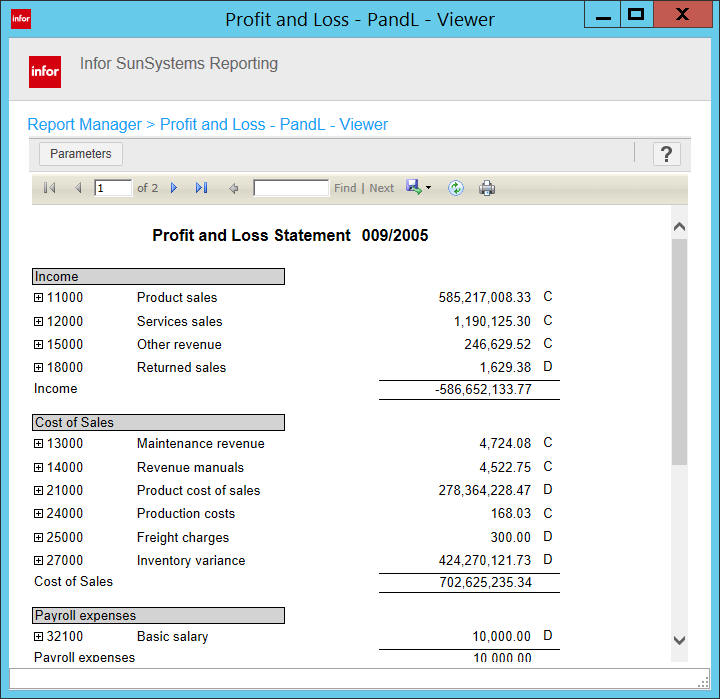This screenshot has height=699, width=720.
Task: Refresh the report
Action: [456, 188]
